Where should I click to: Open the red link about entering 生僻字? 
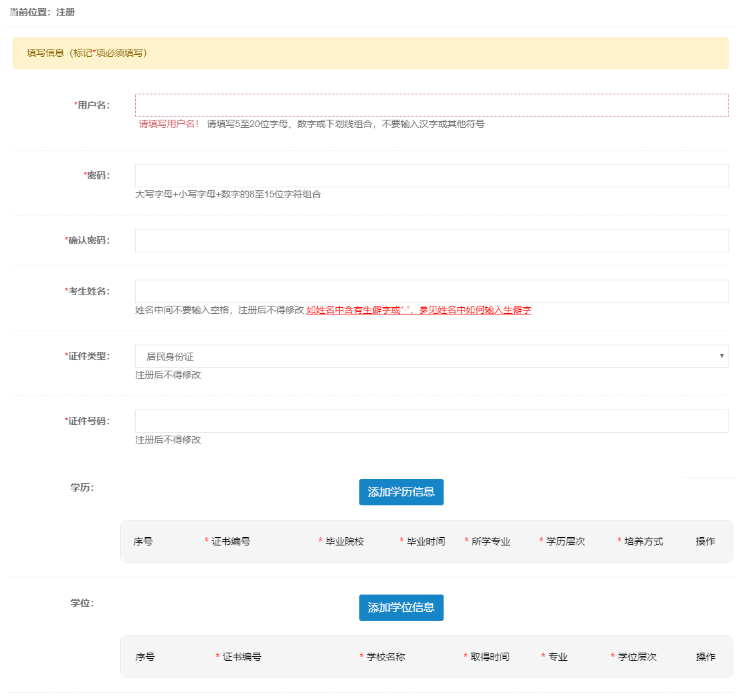pos(418,311)
